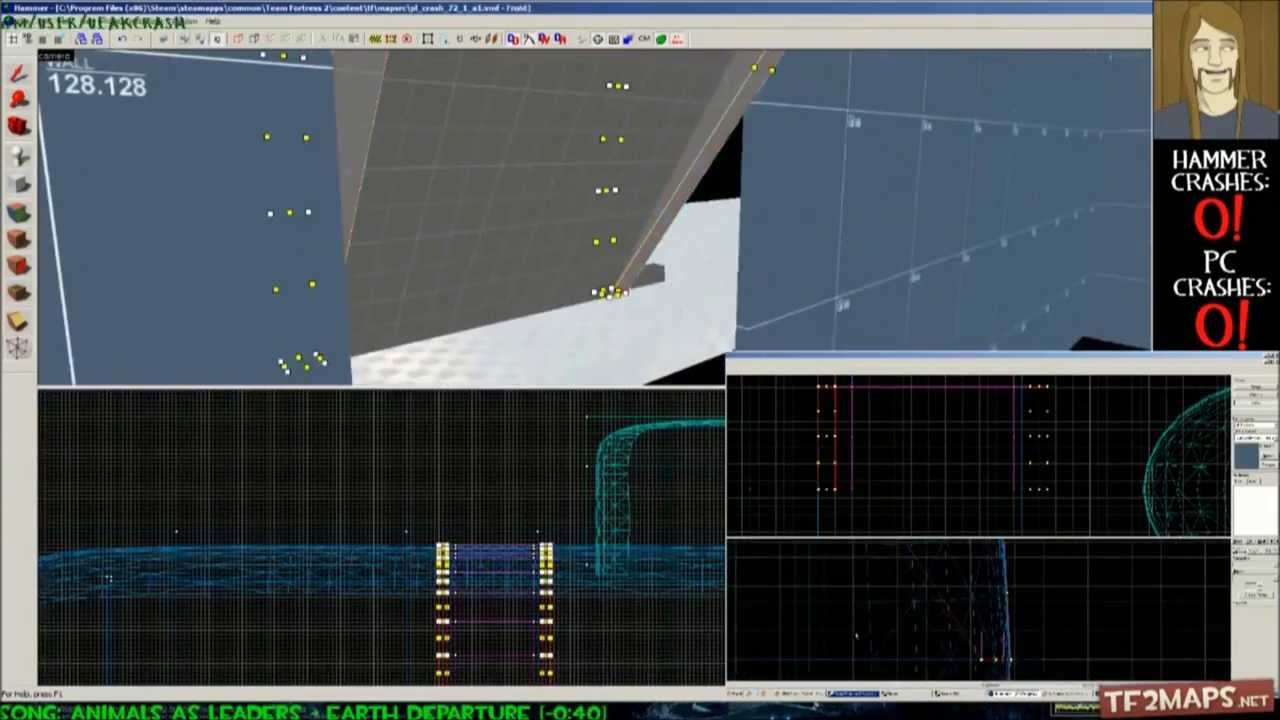Click the camera label in 3D view
Screen dimensions: 1280x720
57,56
